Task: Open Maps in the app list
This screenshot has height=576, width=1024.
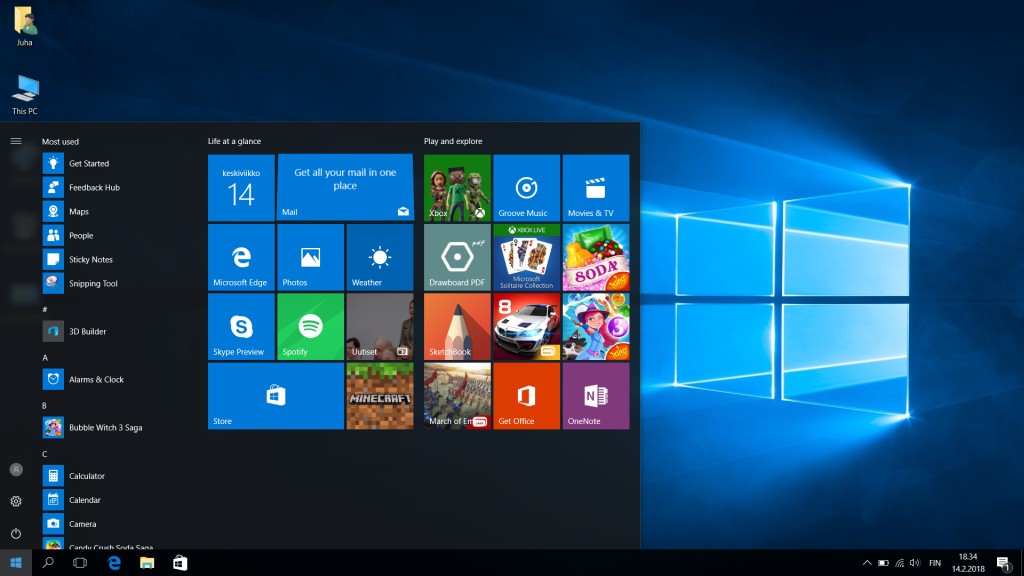Action: (x=118, y=212)
